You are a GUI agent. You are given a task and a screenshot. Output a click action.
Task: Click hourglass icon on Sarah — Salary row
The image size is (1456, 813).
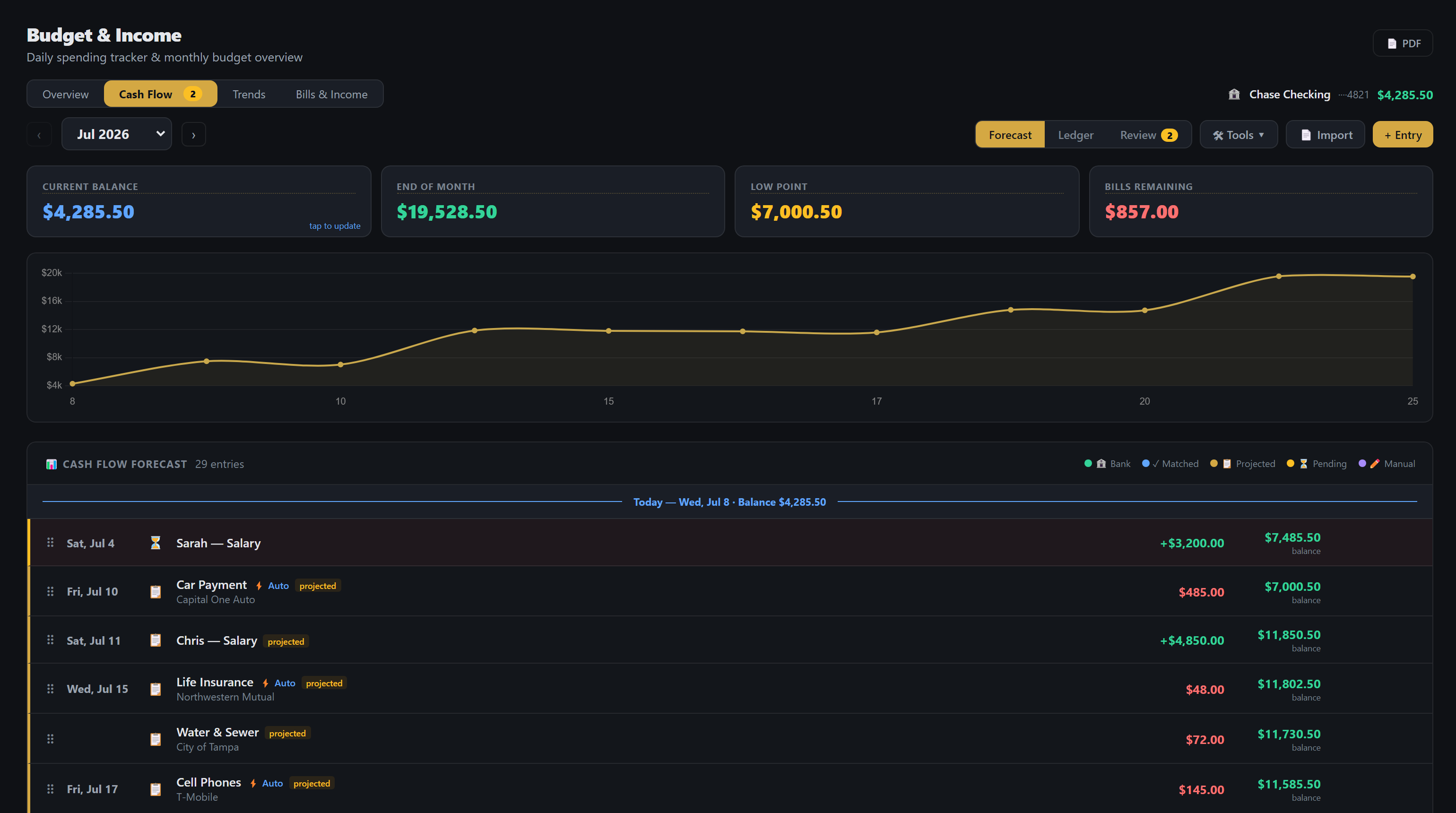[x=156, y=543]
